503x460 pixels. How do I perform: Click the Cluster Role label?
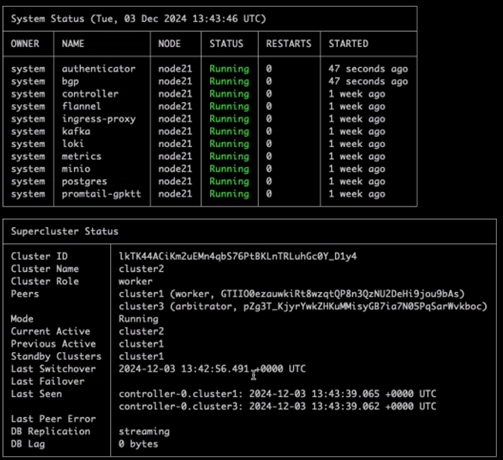tap(45, 281)
